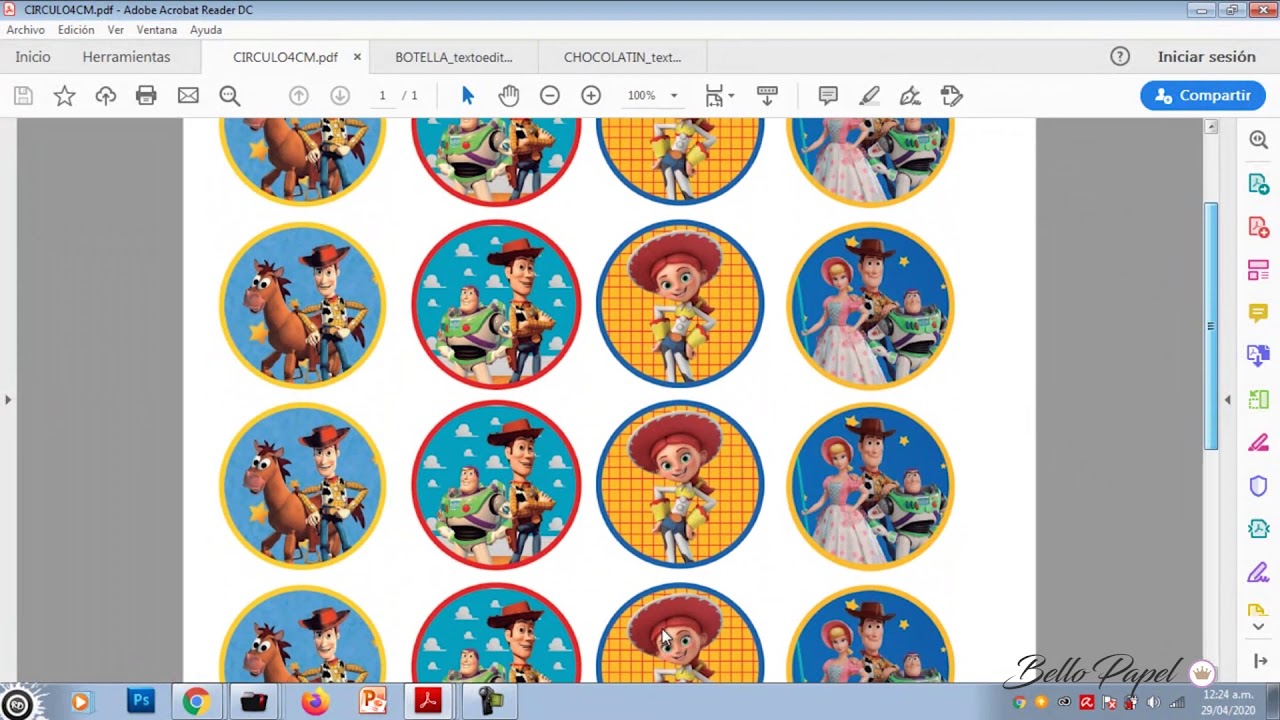Screen dimensions: 1280x720
Task: Click the Compartir share button
Action: [1203, 96]
